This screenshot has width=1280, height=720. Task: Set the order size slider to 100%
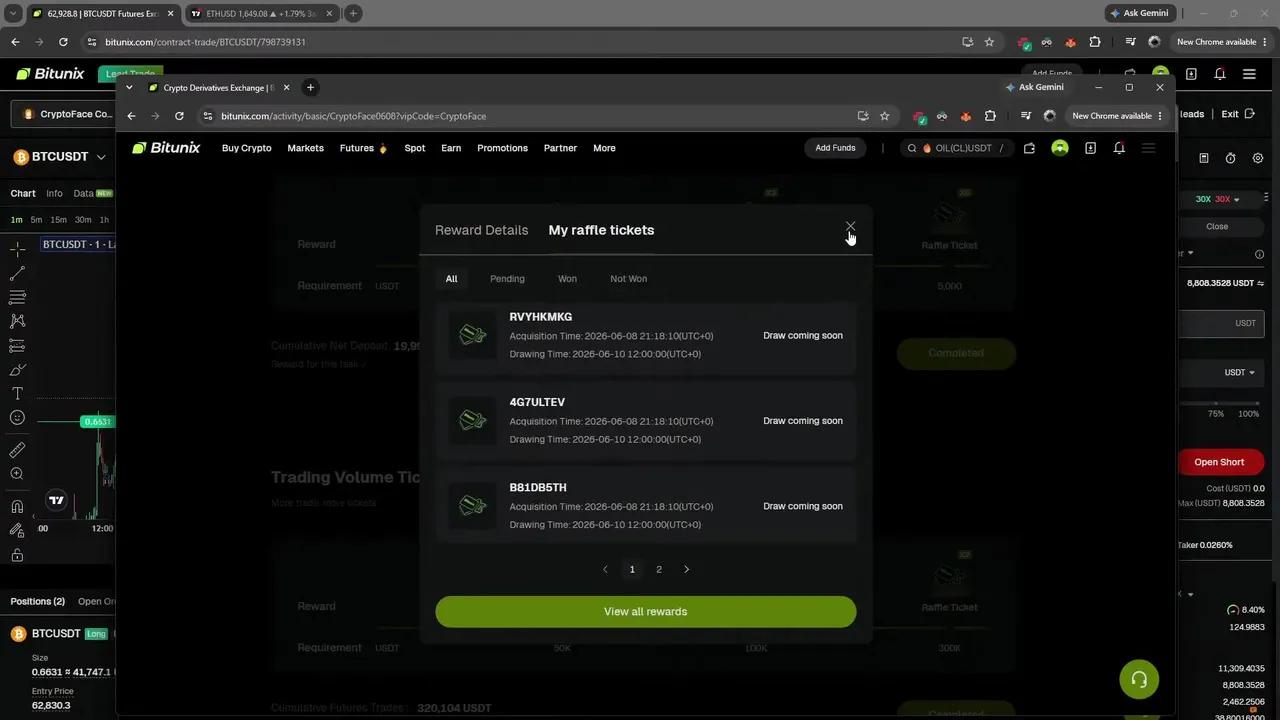[x=1248, y=414]
